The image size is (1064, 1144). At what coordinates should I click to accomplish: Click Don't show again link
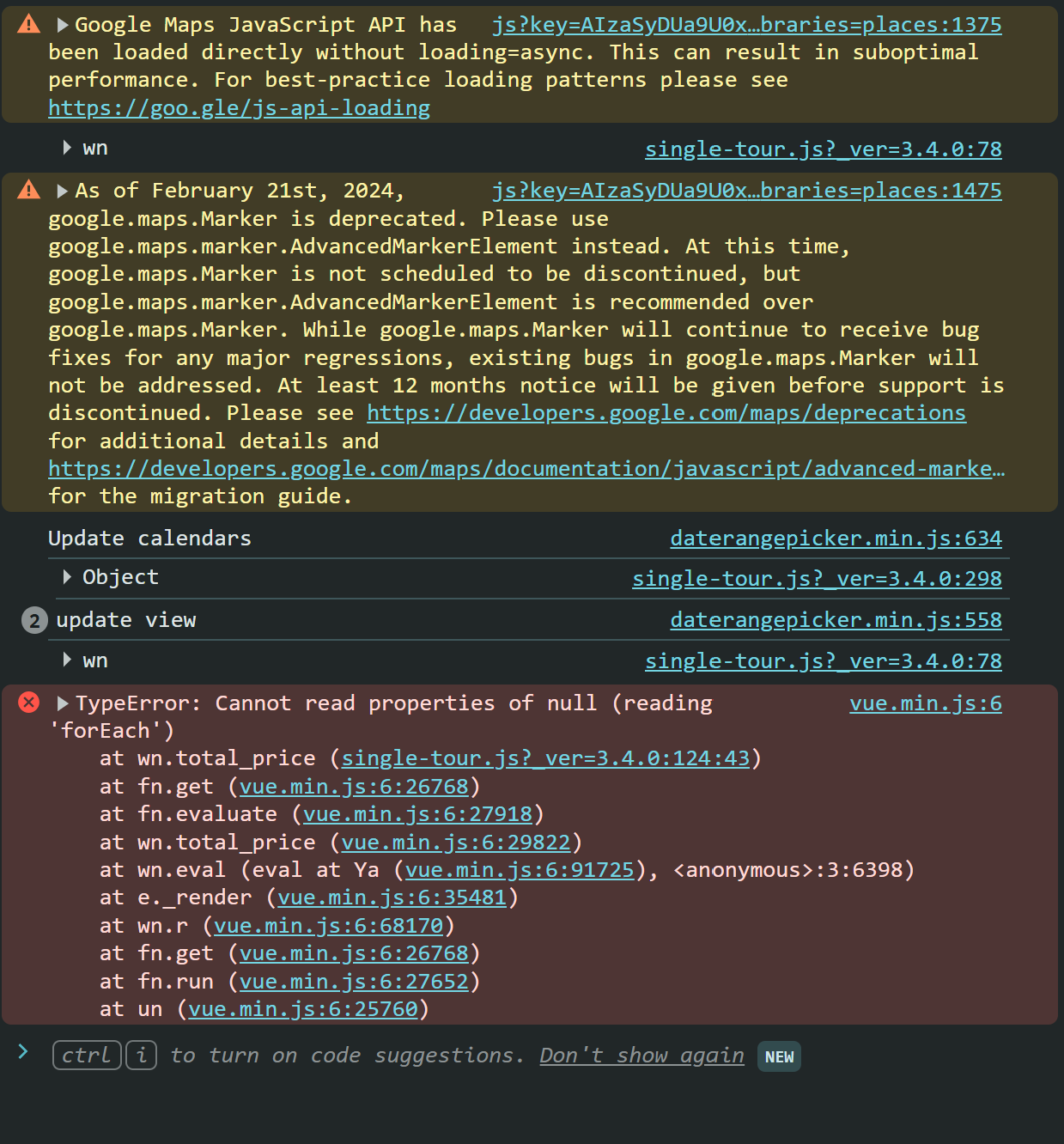pyautogui.click(x=641, y=1056)
